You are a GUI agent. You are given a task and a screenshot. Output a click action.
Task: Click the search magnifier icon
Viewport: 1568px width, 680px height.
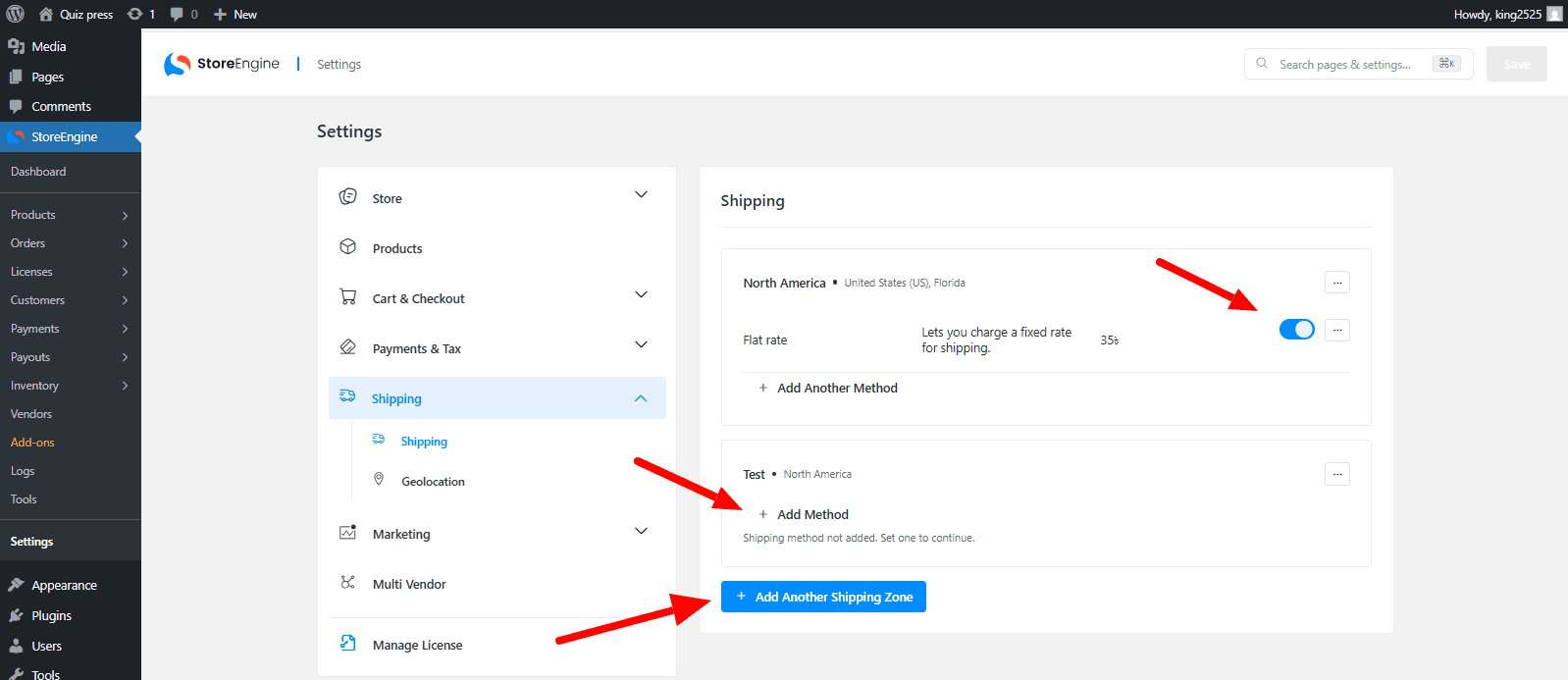(x=1262, y=64)
